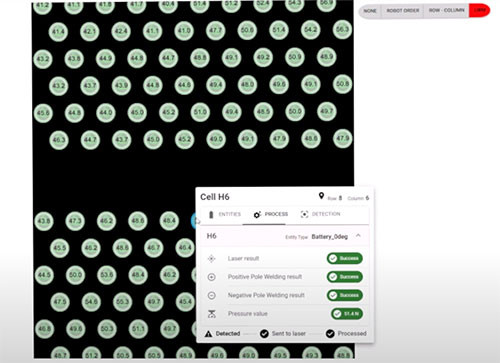Click the Pressure value label
Screen dimensions: 500x363
pyautogui.click(x=248, y=314)
